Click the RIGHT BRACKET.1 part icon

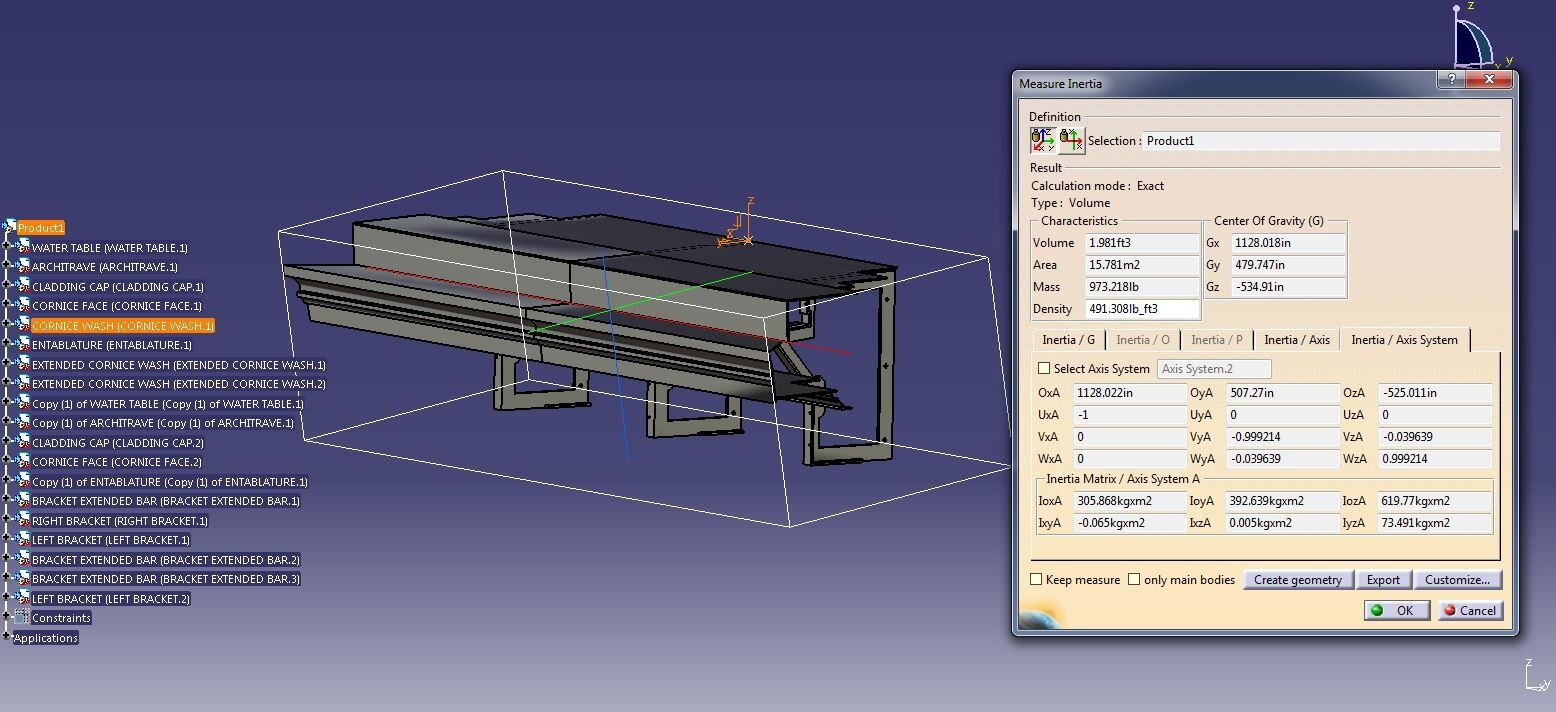pos(22,521)
